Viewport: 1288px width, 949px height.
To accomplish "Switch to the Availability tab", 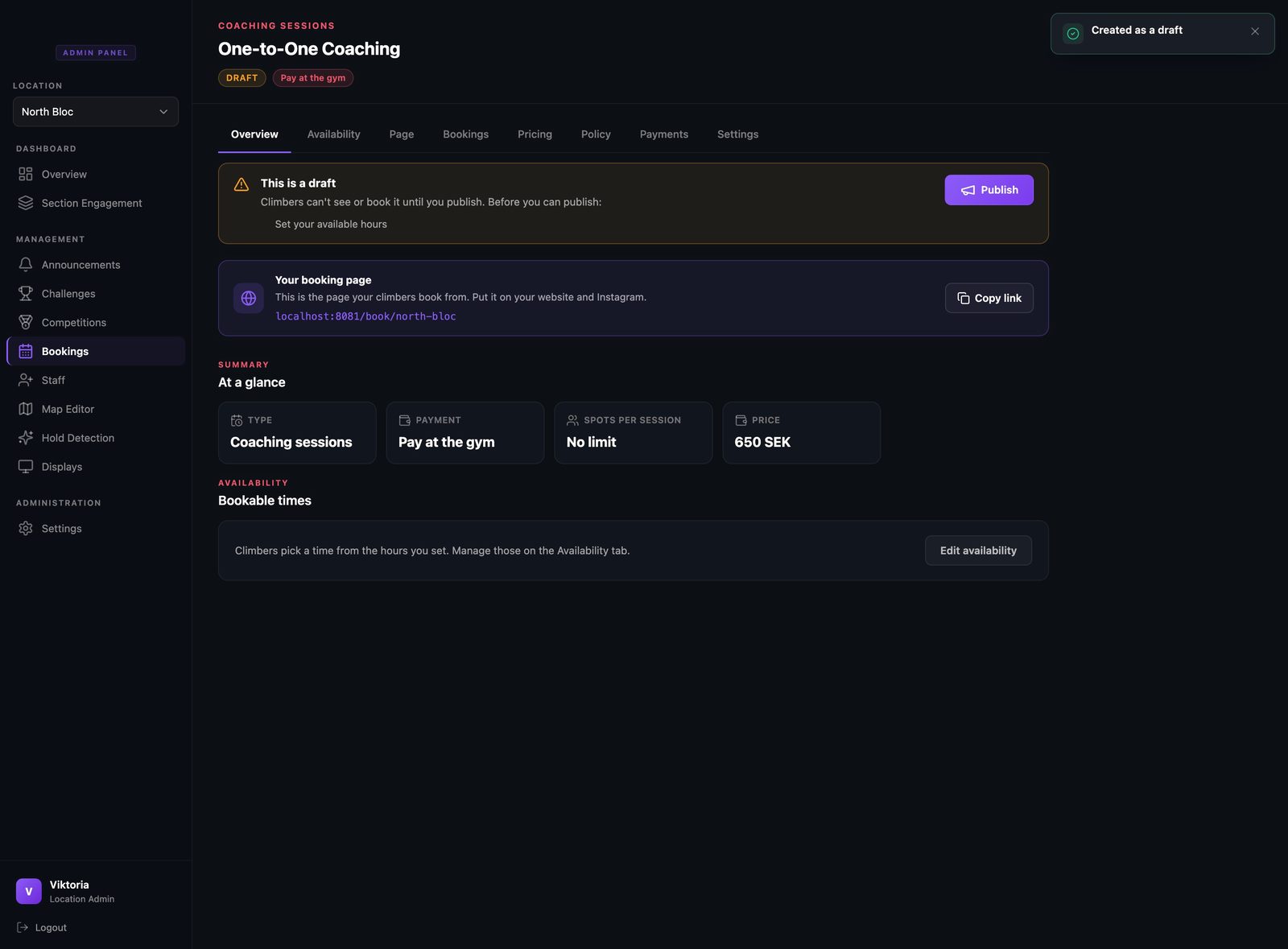I will (333, 134).
